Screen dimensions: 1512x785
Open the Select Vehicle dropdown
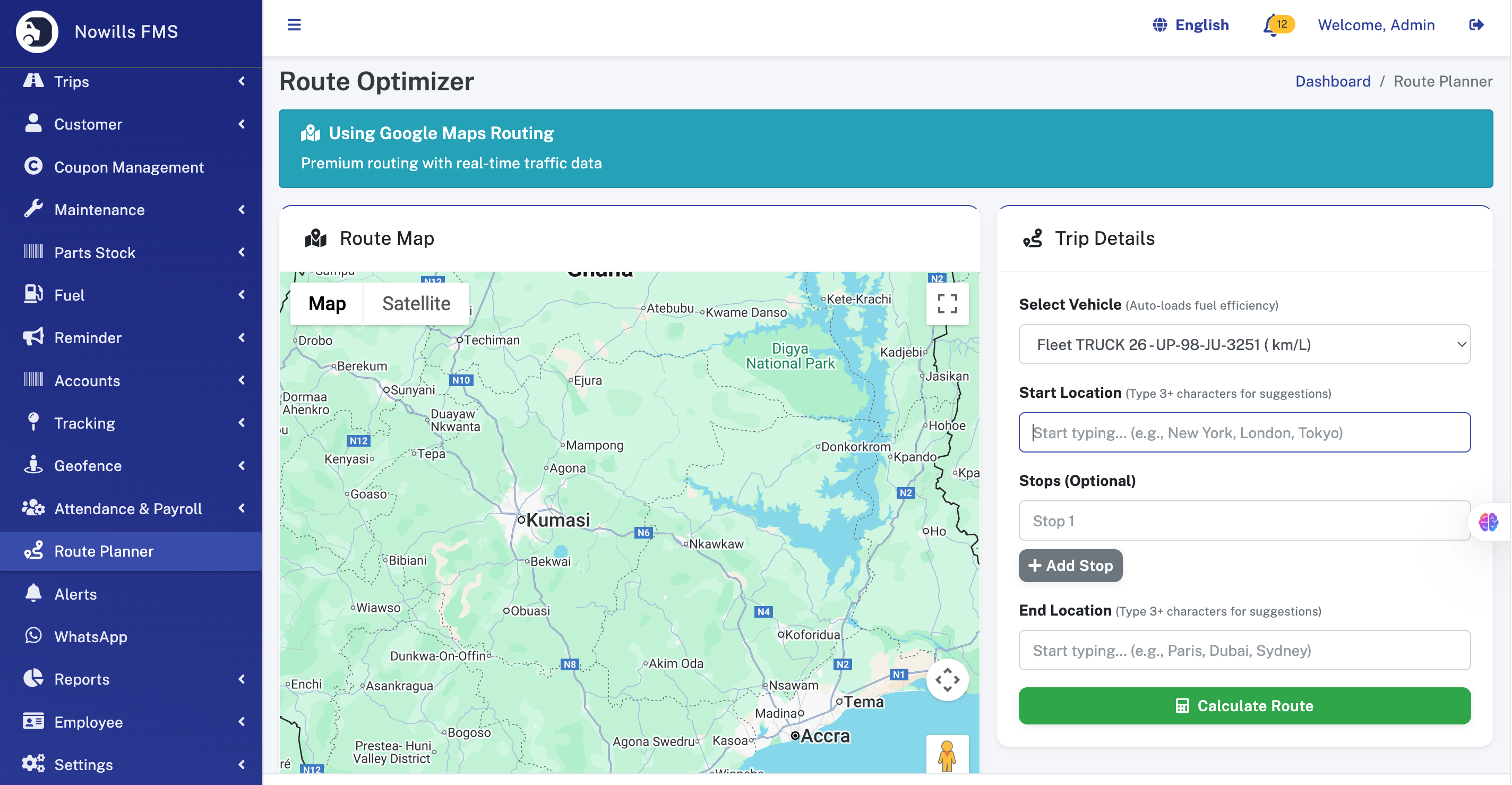coord(1244,345)
